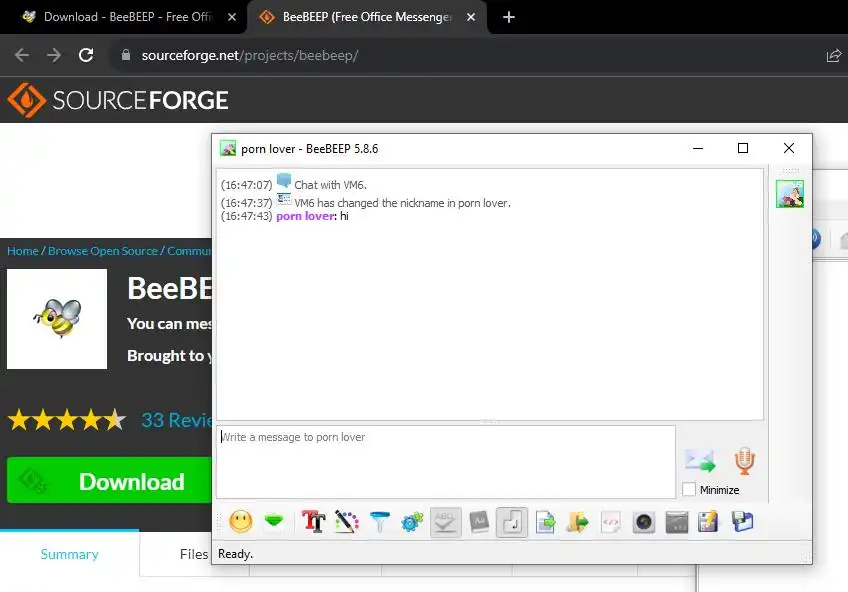Toggle the ABC spell checking button
Viewport: 848px width, 592px height.
click(x=446, y=522)
